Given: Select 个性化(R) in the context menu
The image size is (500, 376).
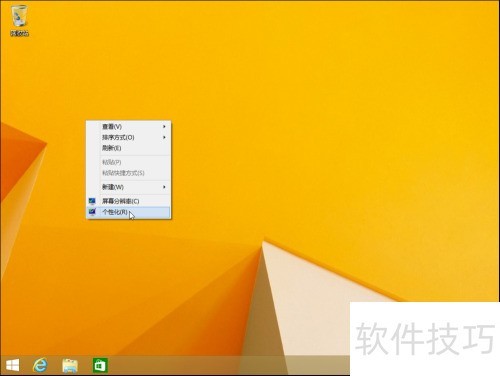Looking at the screenshot, I should [x=129, y=212].
